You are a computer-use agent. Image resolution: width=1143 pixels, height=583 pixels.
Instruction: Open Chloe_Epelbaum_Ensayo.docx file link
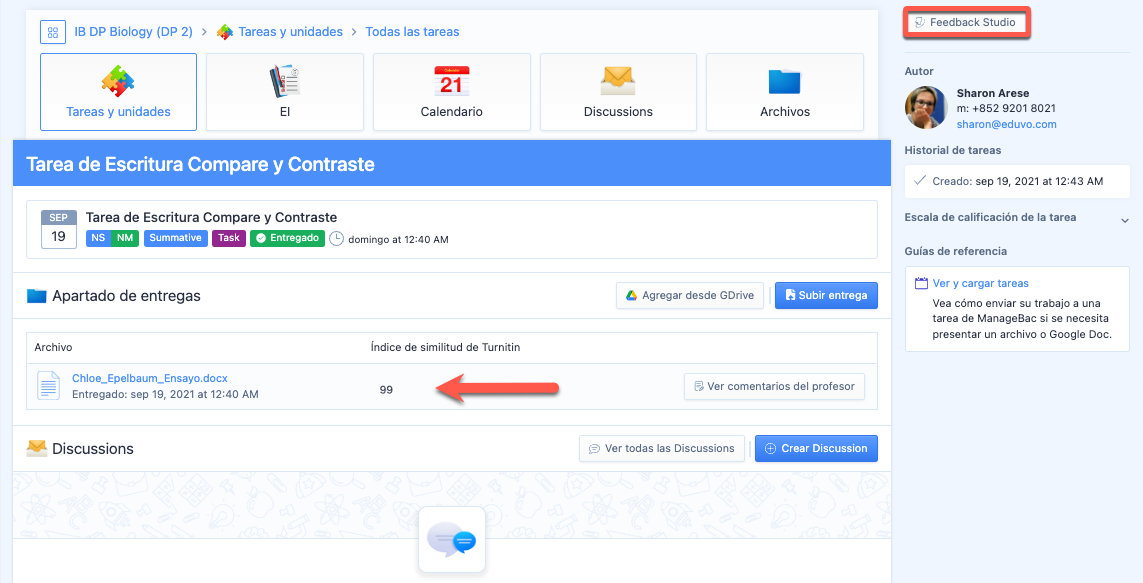coord(150,378)
